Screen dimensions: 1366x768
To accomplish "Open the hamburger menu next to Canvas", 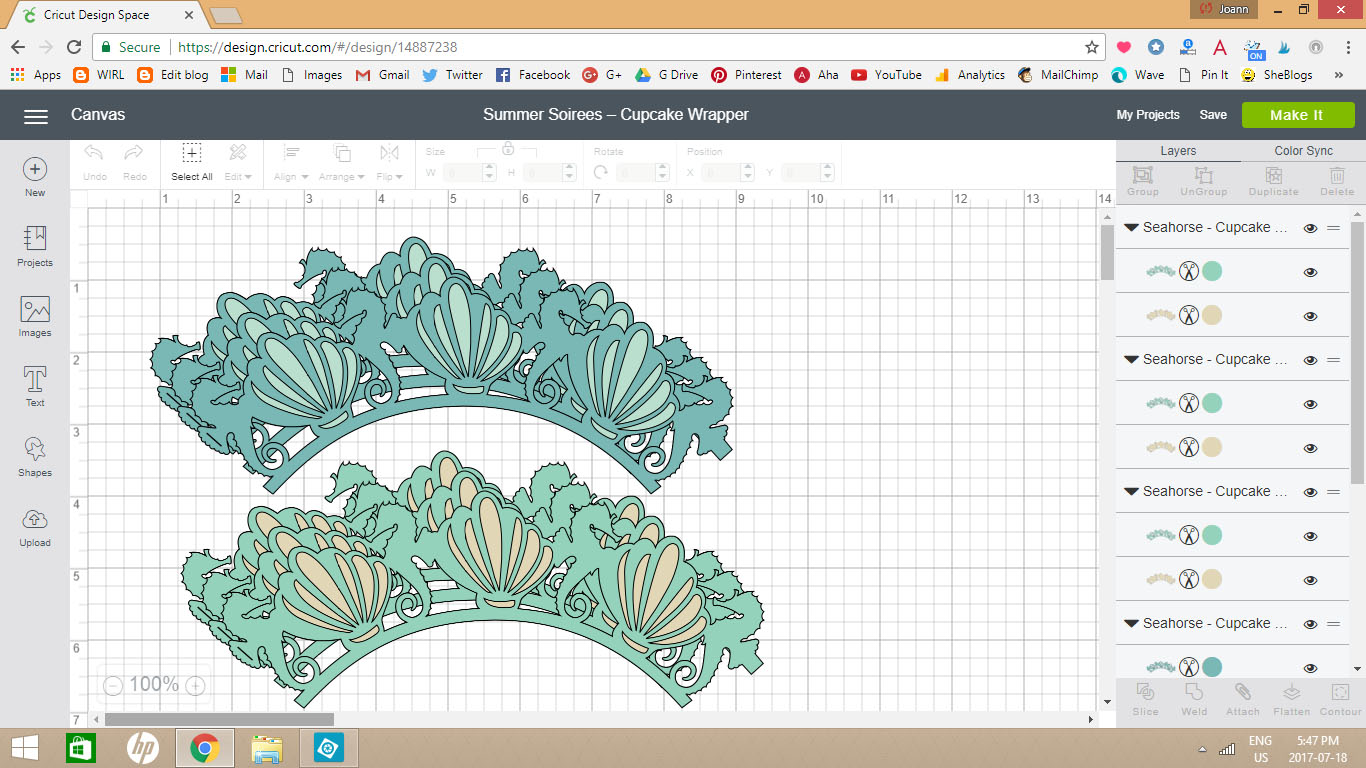I will pyautogui.click(x=36, y=116).
